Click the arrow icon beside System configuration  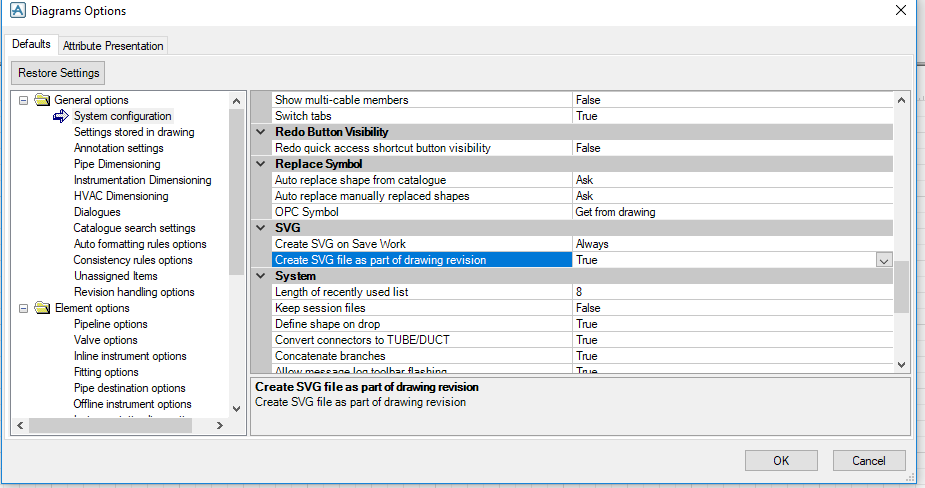point(61,116)
